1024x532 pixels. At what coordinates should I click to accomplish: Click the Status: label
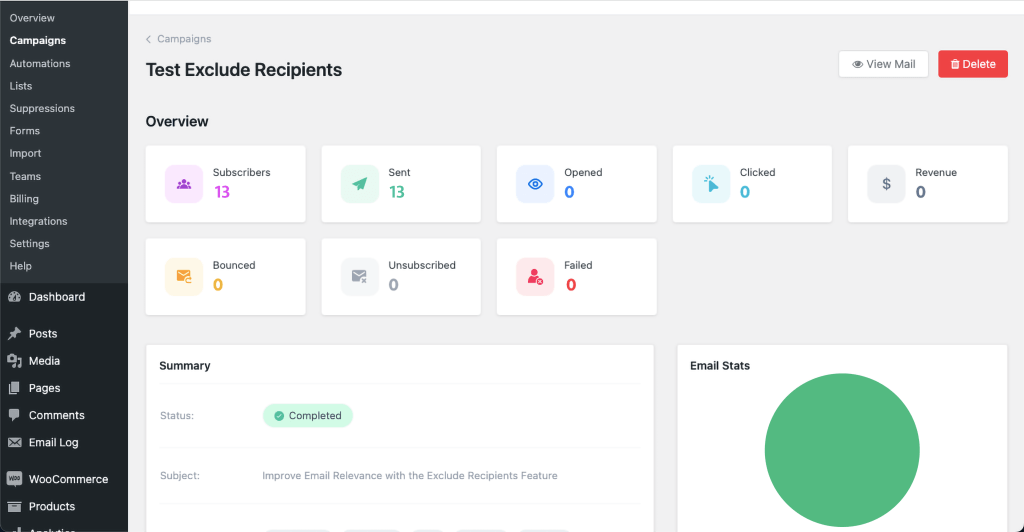tap(177, 416)
